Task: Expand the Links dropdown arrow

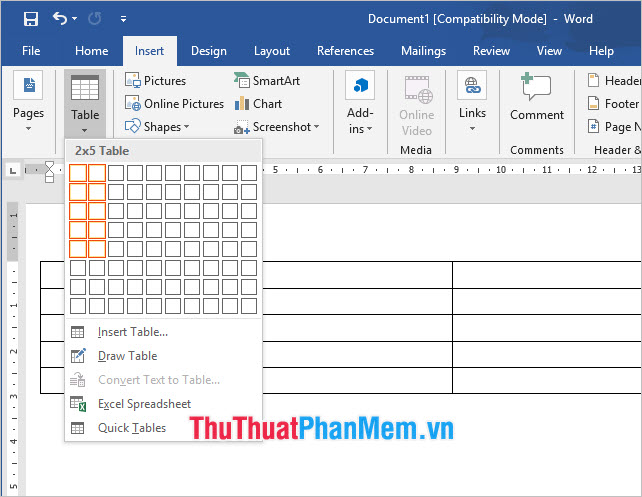Action: pyautogui.click(x=472, y=129)
